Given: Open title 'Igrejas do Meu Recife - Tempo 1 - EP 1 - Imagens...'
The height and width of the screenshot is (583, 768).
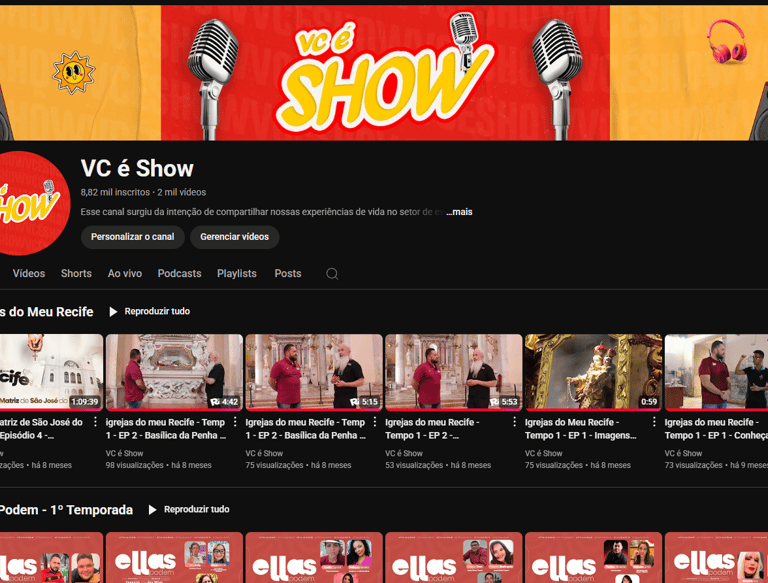Looking at the screenshot, I should [x=580, y=429].
